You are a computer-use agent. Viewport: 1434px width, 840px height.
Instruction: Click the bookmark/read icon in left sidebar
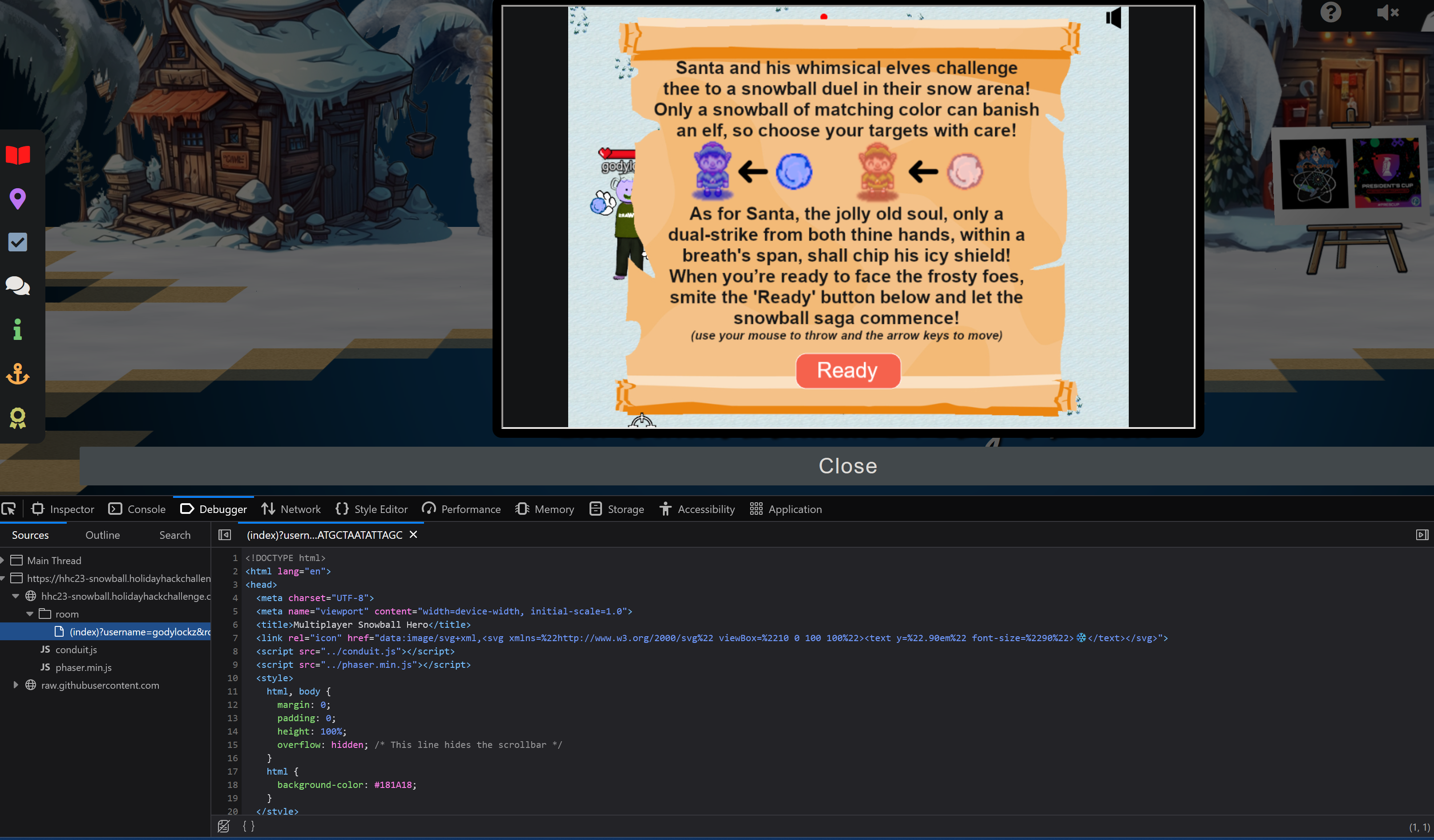pyautogui.click(x=17, y=155)
